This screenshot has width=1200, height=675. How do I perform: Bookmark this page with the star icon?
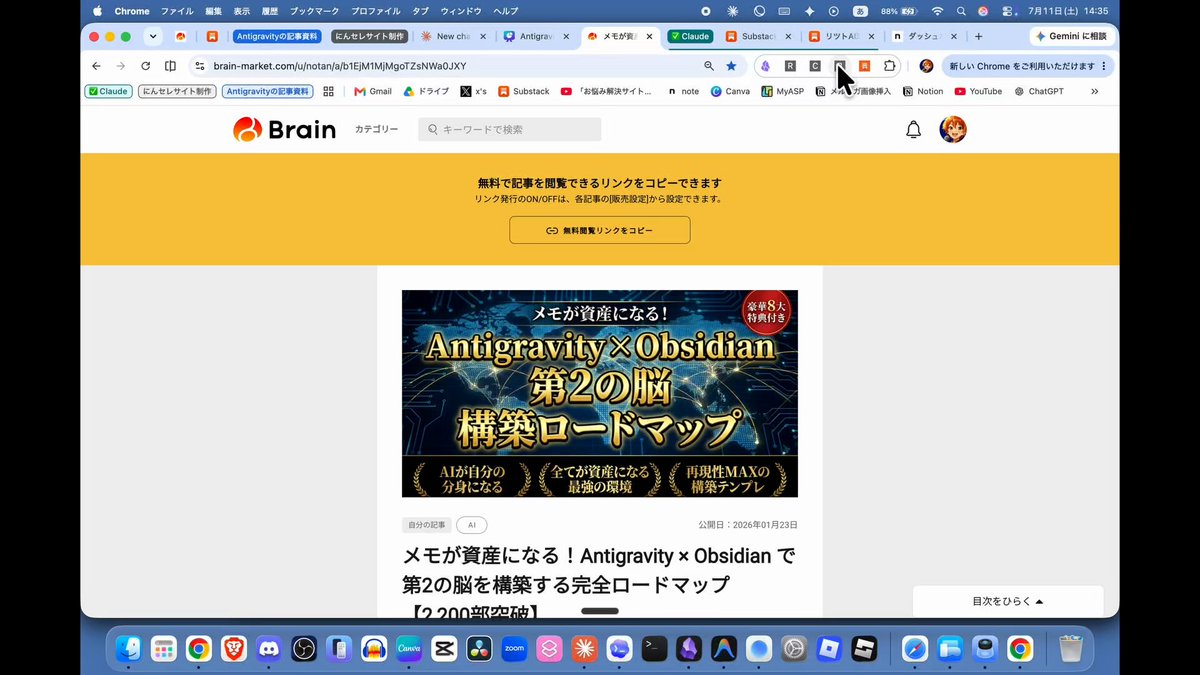731,66
